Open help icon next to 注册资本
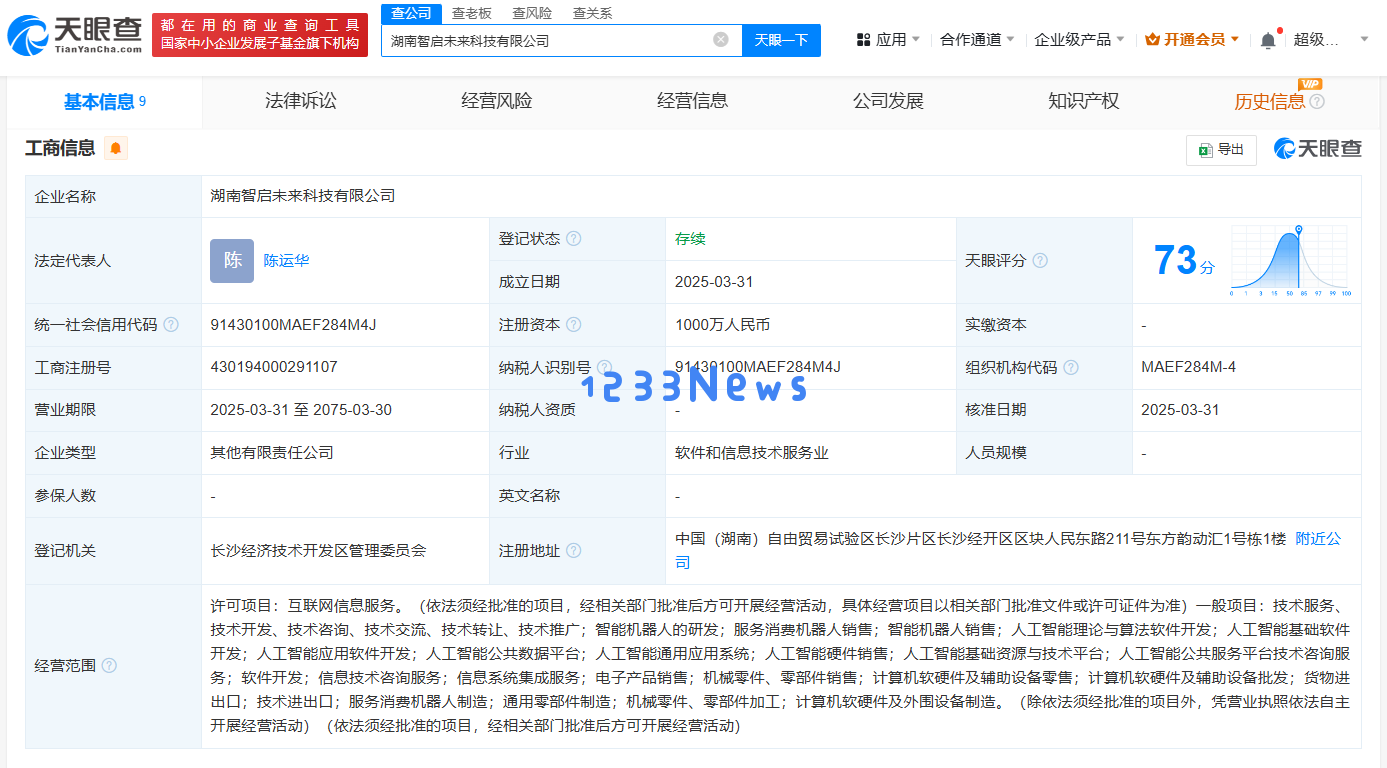 pyautogui.click(x=573, y=325)
